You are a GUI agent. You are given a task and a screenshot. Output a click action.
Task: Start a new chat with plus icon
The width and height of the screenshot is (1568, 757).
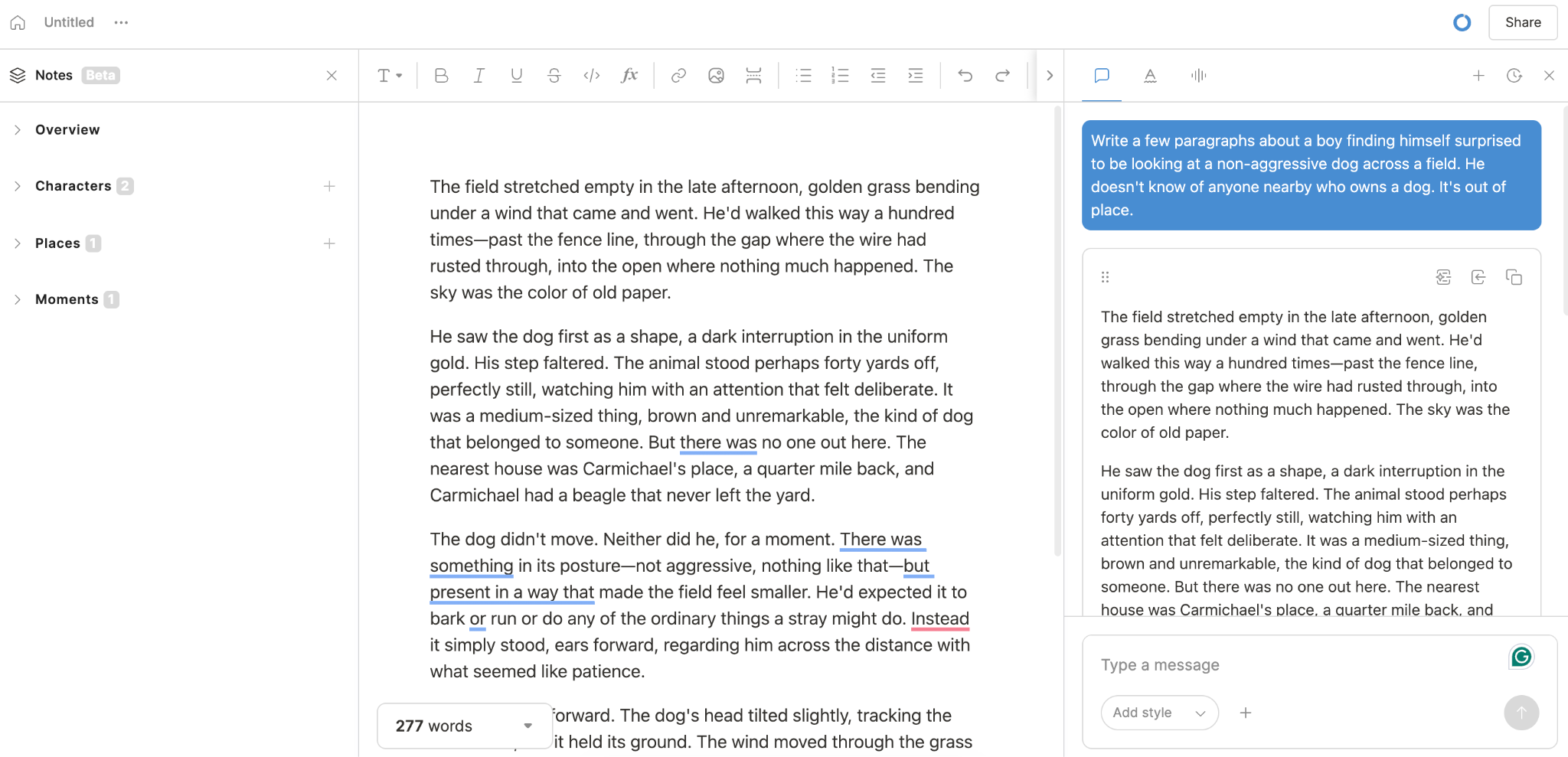[x=1478, y=75]
